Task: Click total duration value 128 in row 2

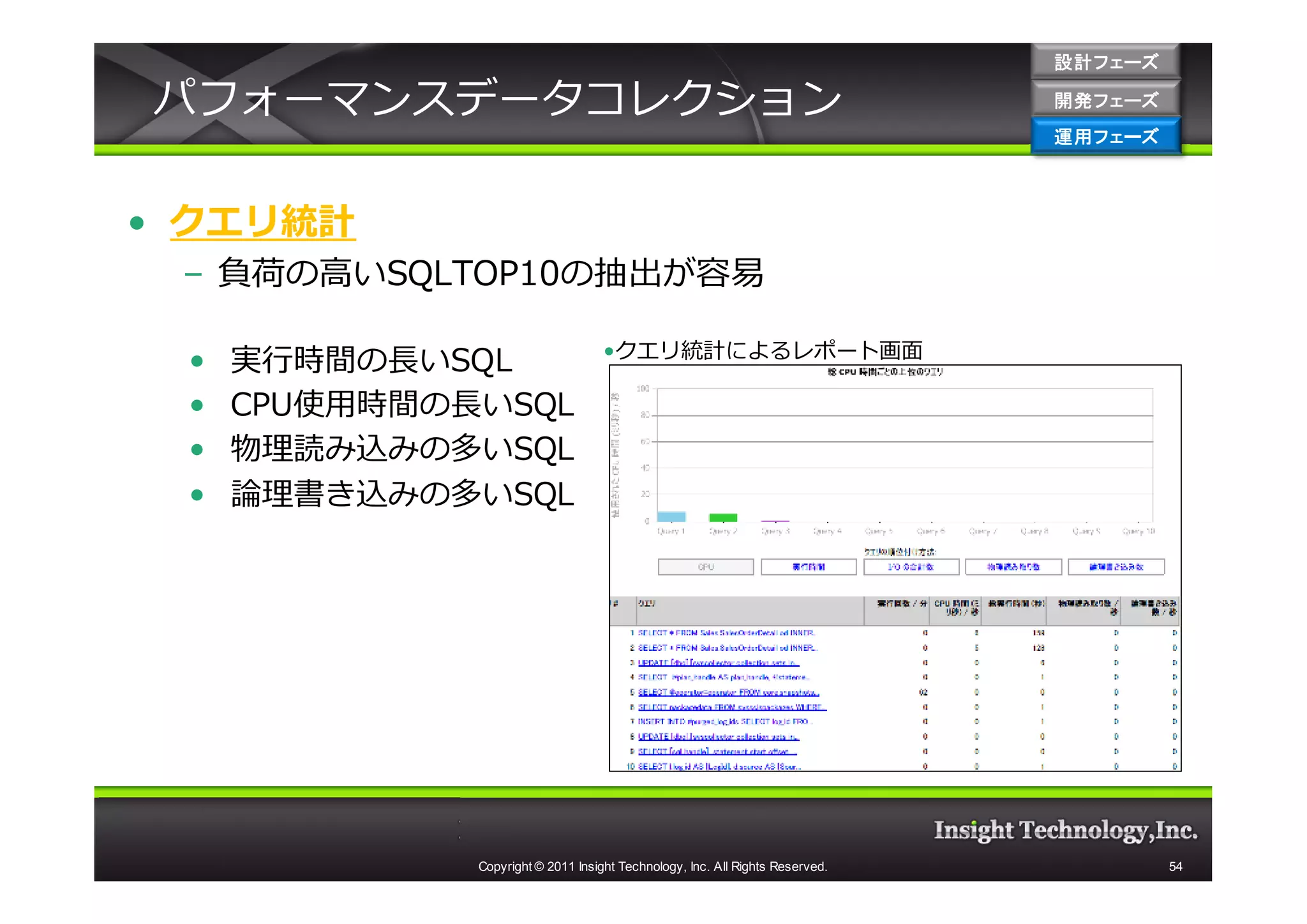Action: (x=1038, y=648)
